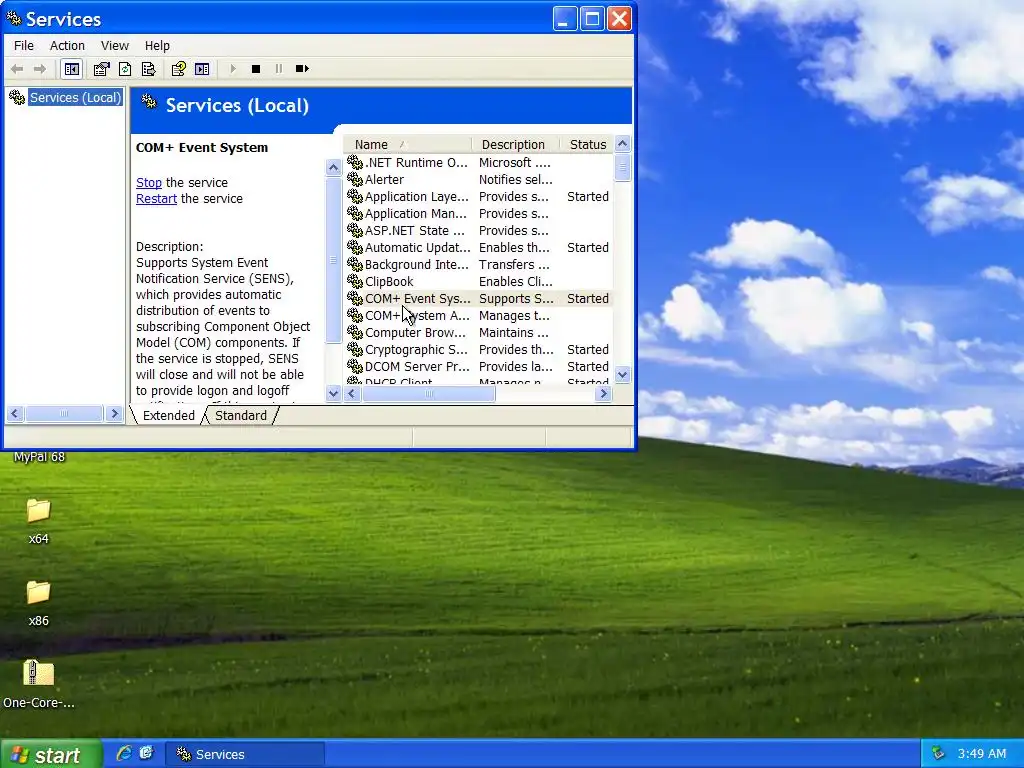
Task: Select the COM+ Event Sys... service row
Action: tap(479, 298)
